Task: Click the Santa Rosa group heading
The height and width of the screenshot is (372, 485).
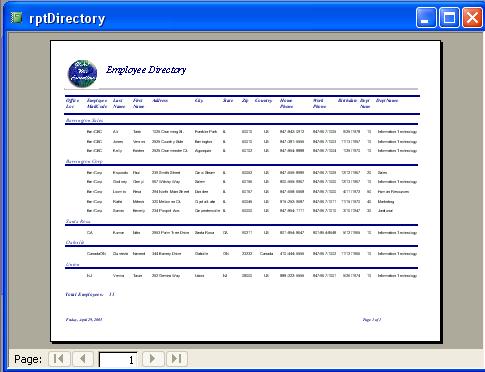Action: (x=78, y=221)
